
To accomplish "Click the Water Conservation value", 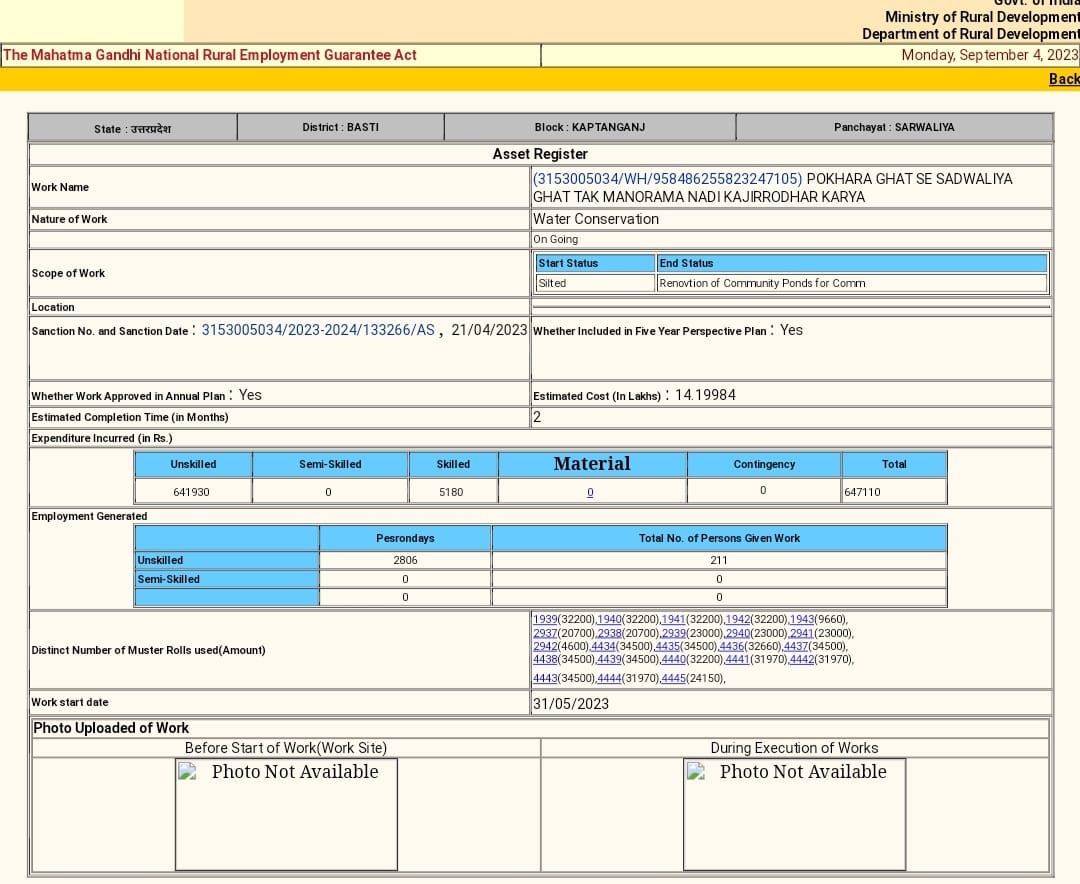I will click(596, 219).
